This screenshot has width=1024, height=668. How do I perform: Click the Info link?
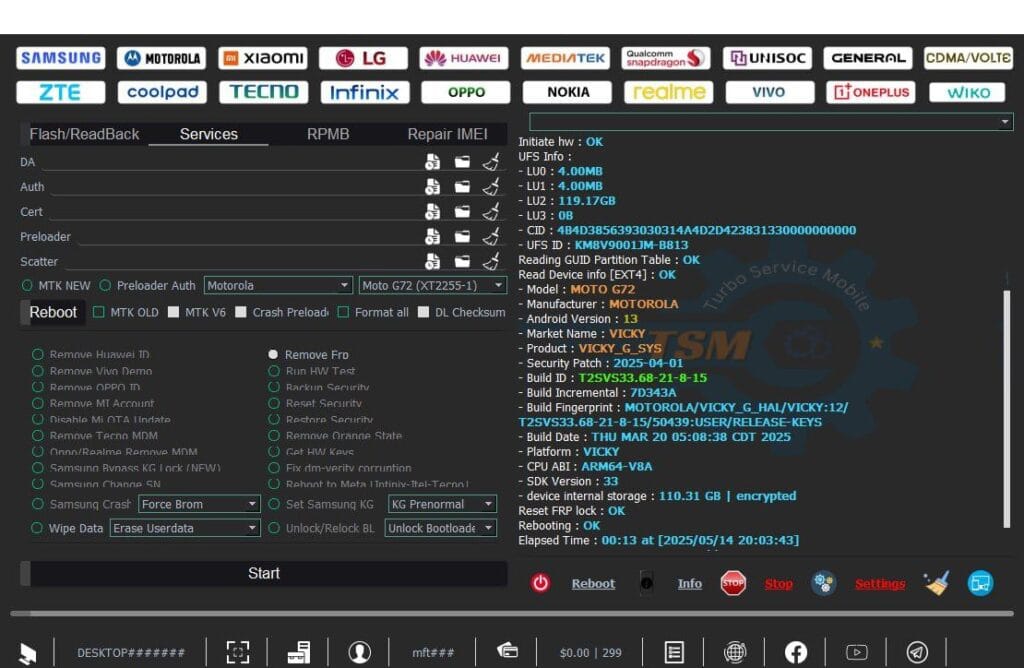[690, 584]
